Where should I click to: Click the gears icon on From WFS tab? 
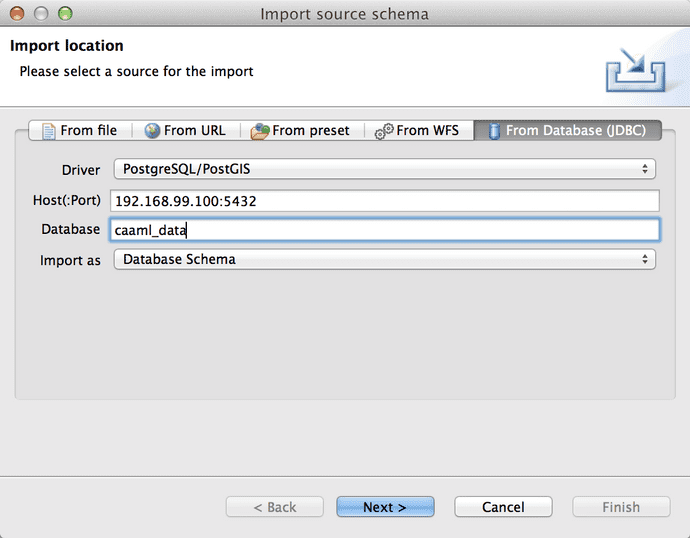point(384,131)
